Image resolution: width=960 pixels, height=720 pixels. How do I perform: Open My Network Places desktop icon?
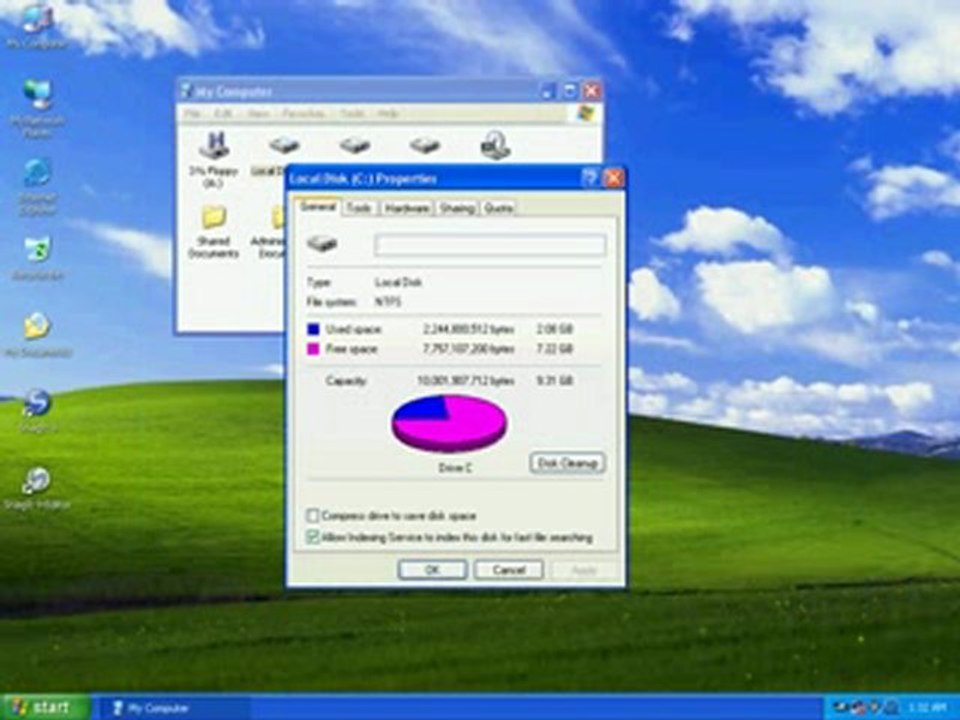(37, 107)
